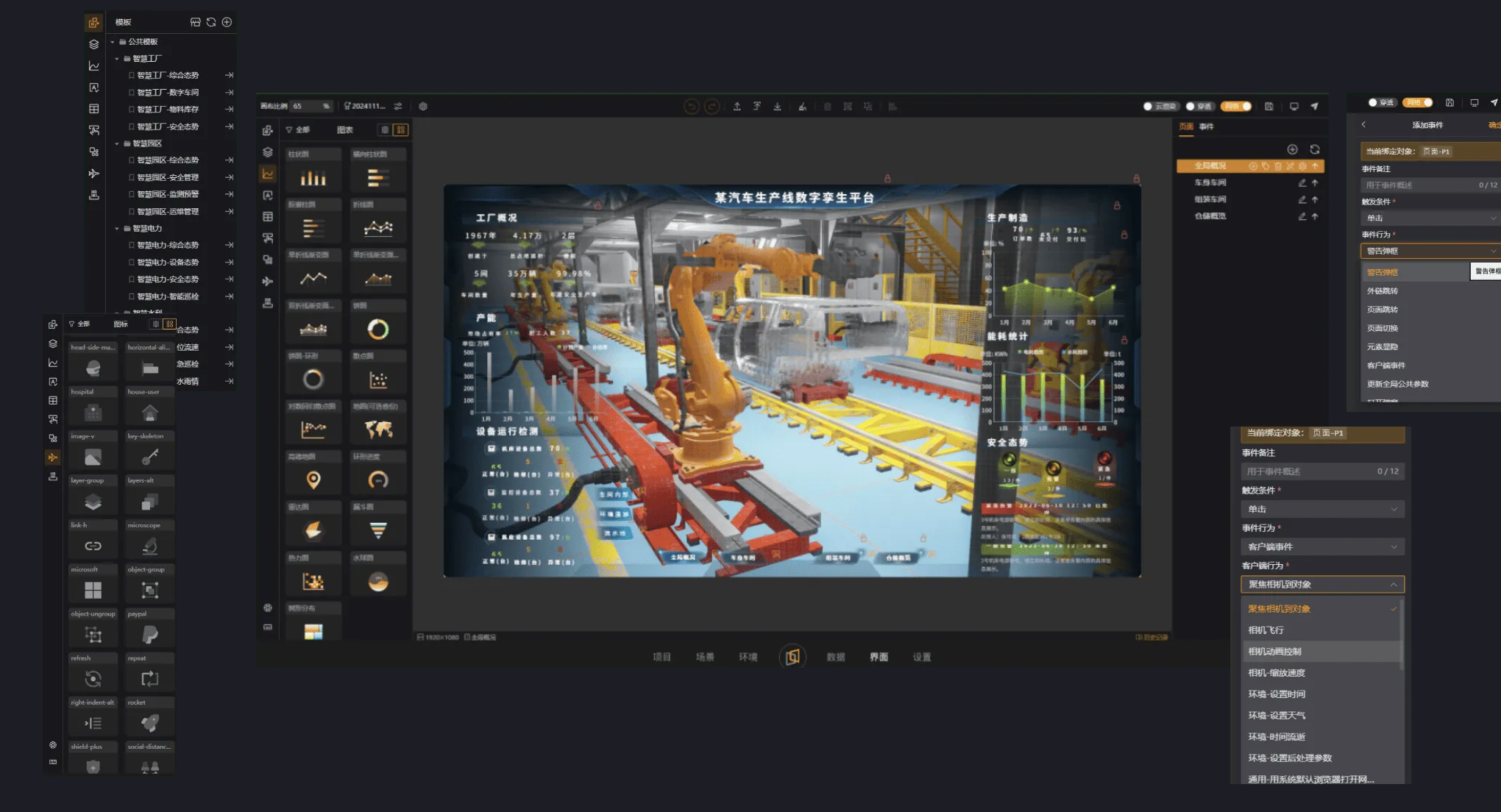This screenshot has height=812, width=1501.
Task: Click the 客户端行为 list's vertical scrollbar
Action: pos(1401,635)
